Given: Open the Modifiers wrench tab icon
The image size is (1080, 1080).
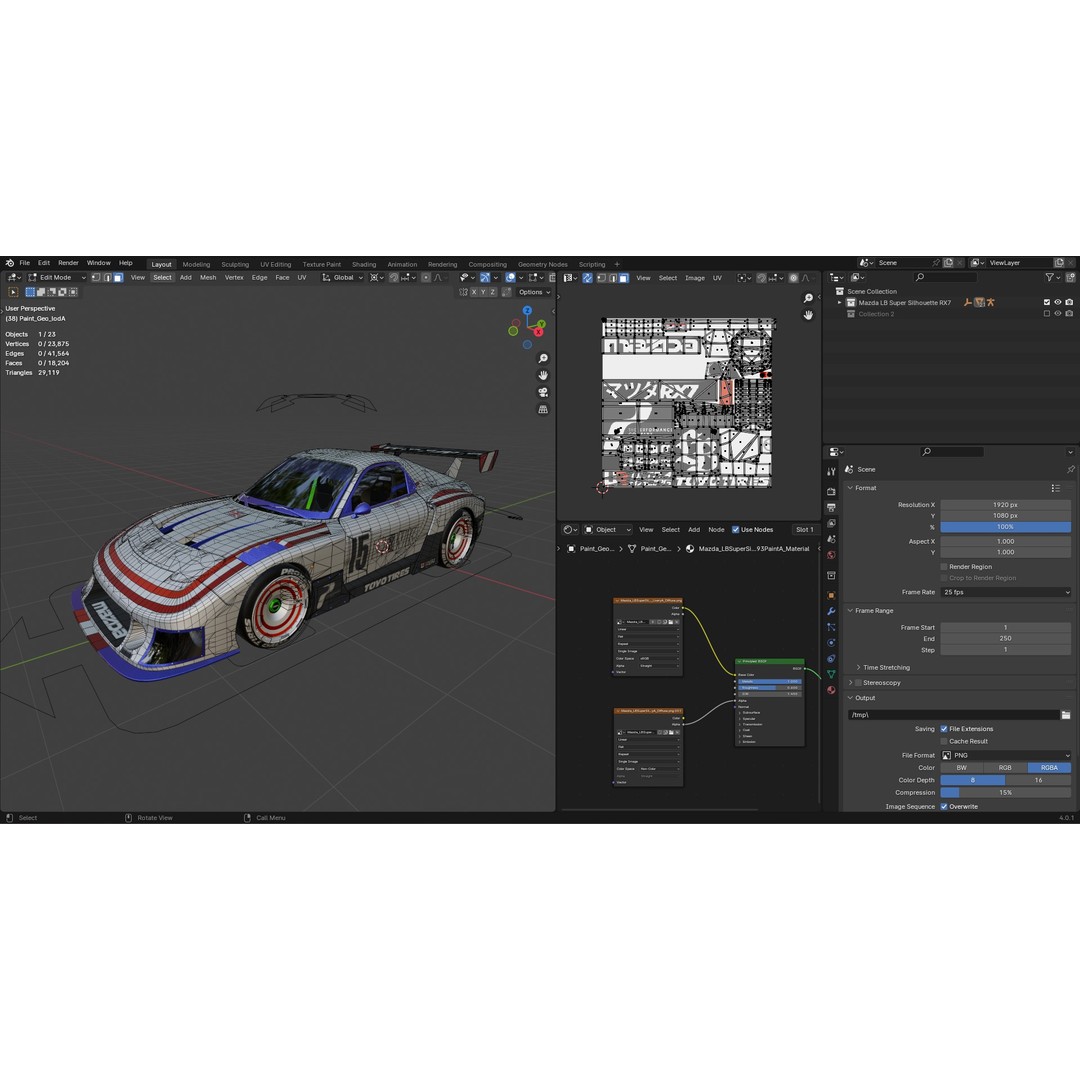Looking at the screenshot, I should [x=831, y=611].
